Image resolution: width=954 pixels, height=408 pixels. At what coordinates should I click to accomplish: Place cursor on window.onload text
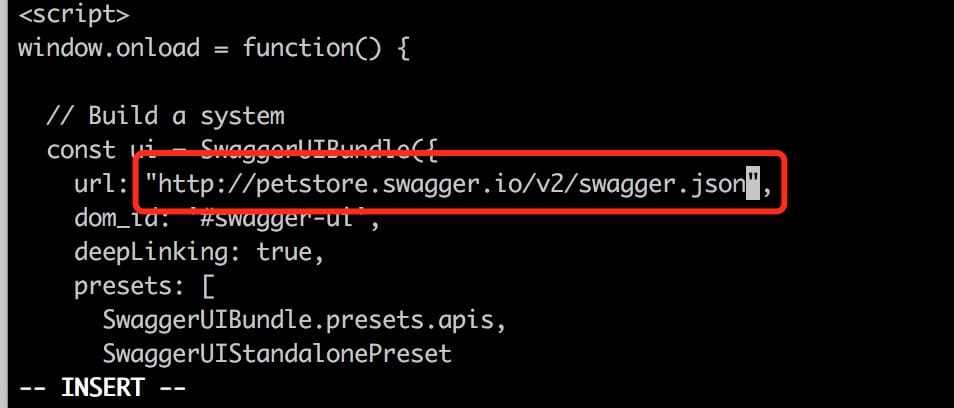109,47
